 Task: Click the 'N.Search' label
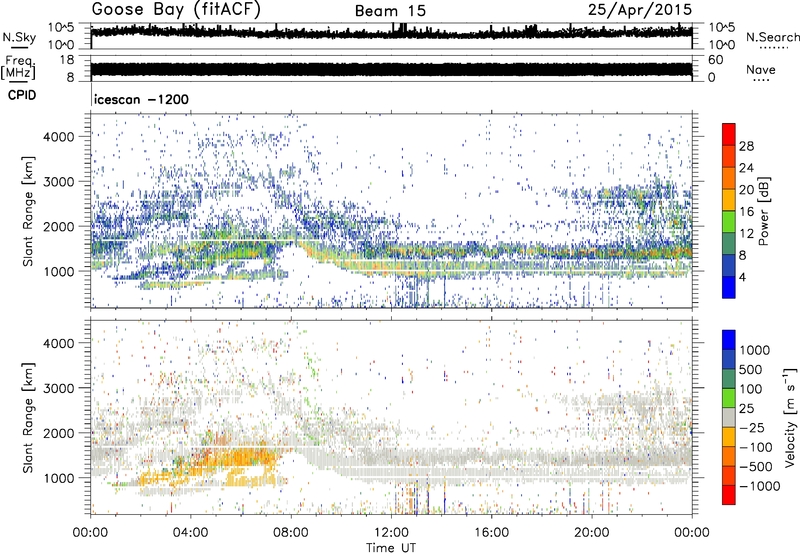[x=772, y=37]
